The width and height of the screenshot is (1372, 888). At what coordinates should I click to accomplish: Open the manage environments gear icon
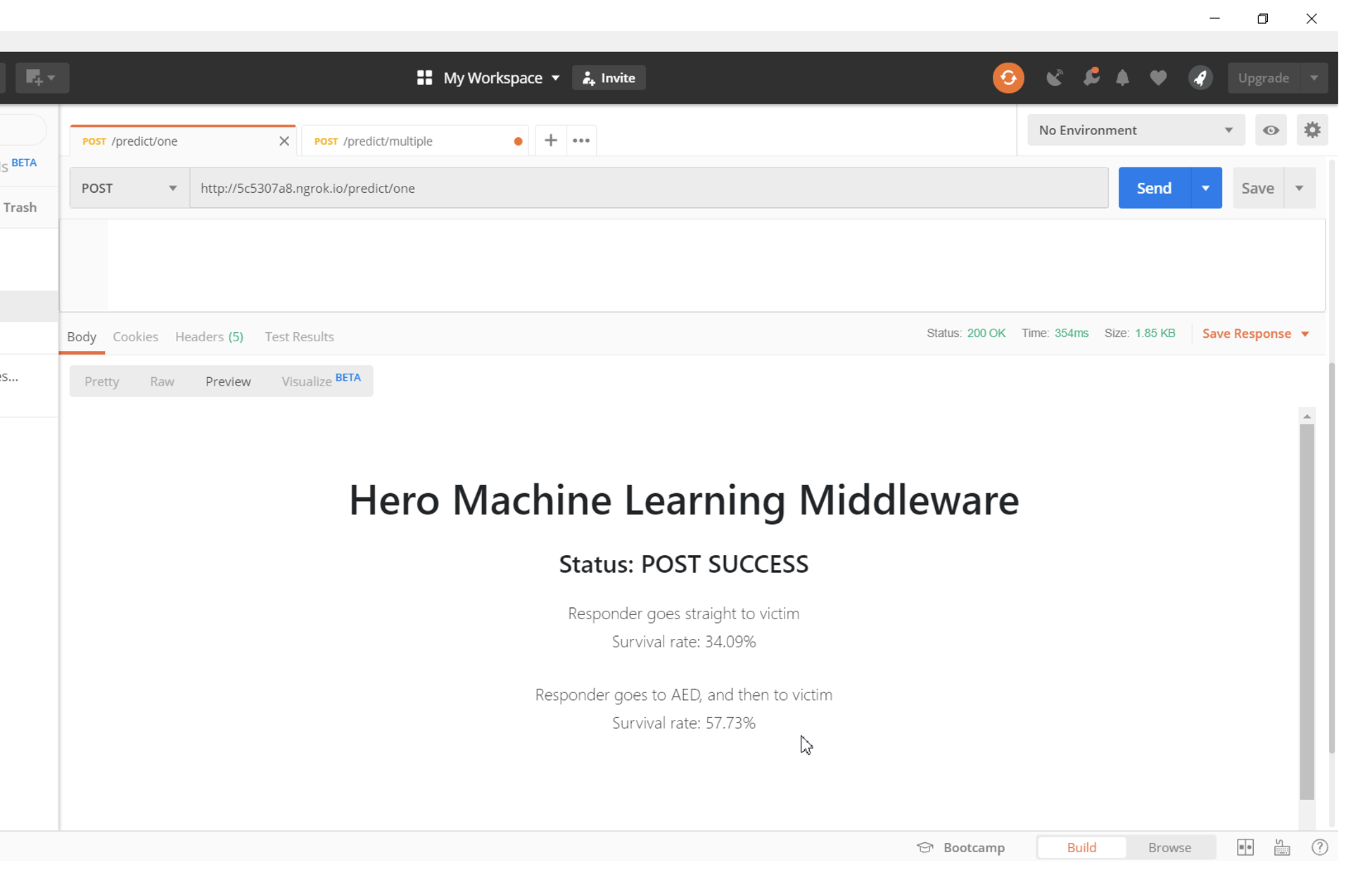pos(1311,130)
